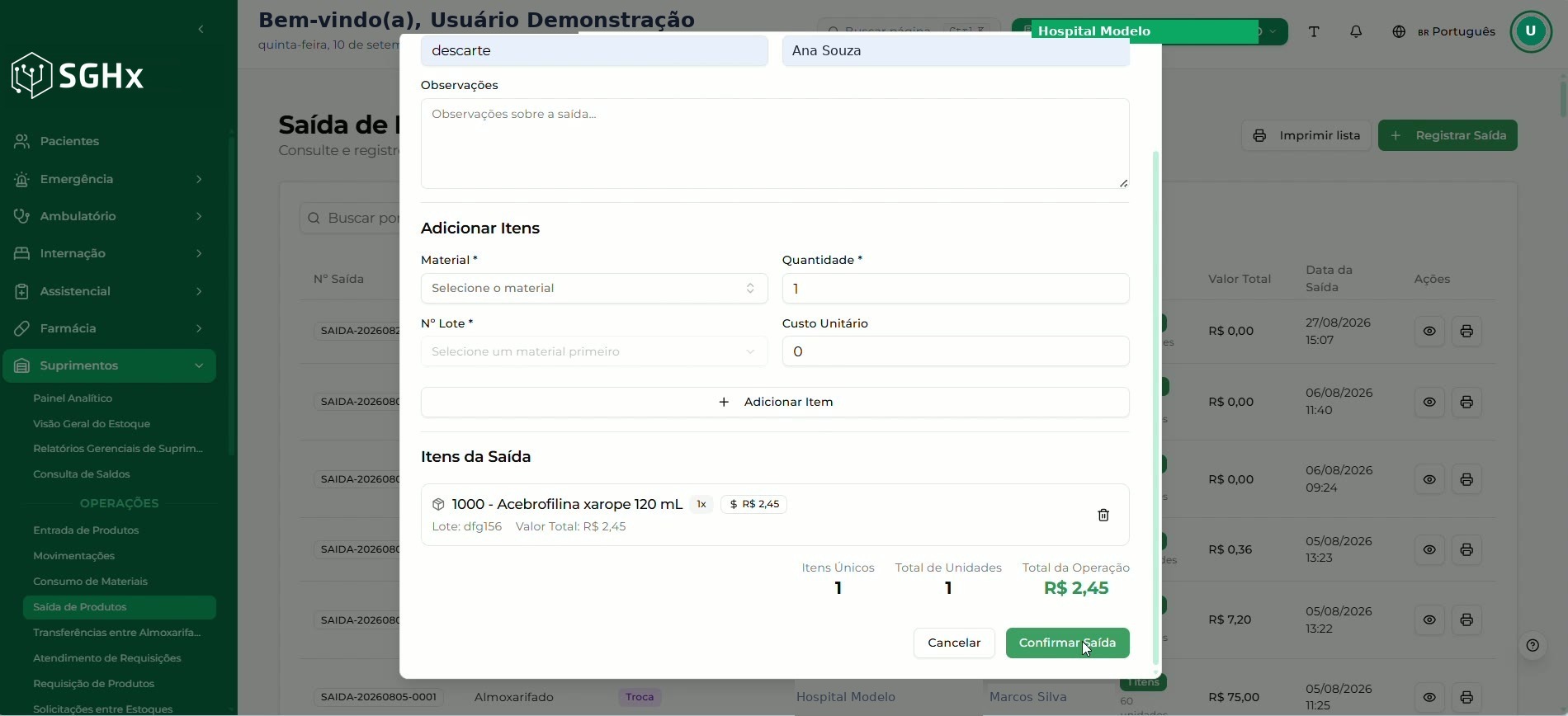Image resolution: width=1568 pixels, height=716 pixels.
Task: Open the text size T icon
Action: pos(1314,31)
